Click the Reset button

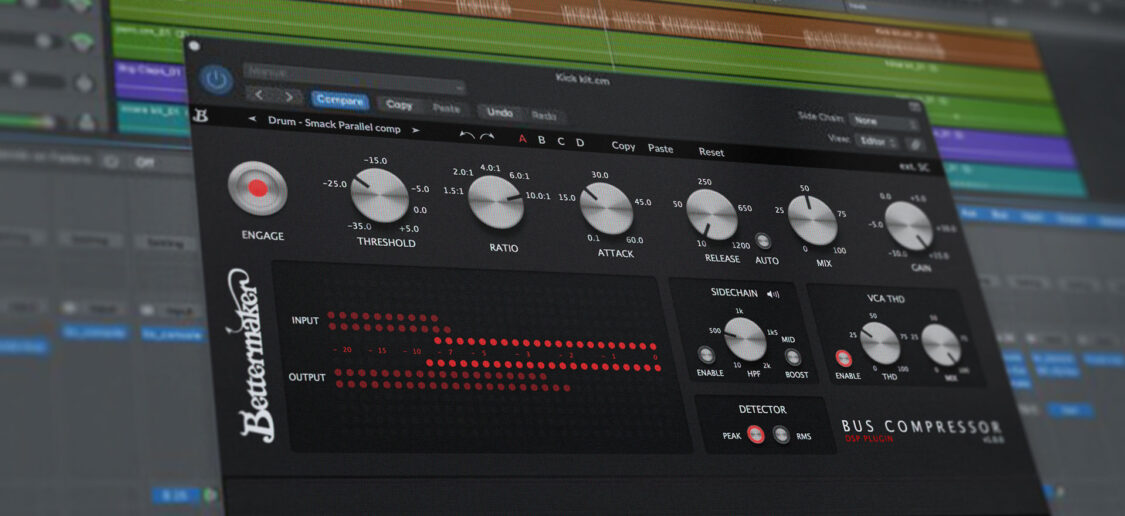tap(712, 152)
